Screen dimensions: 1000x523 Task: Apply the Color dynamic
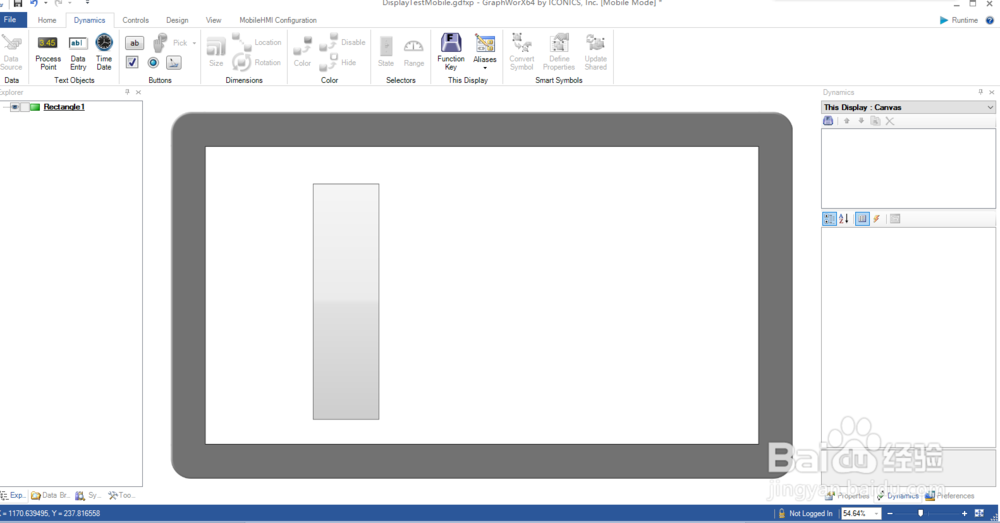(302, 52)
